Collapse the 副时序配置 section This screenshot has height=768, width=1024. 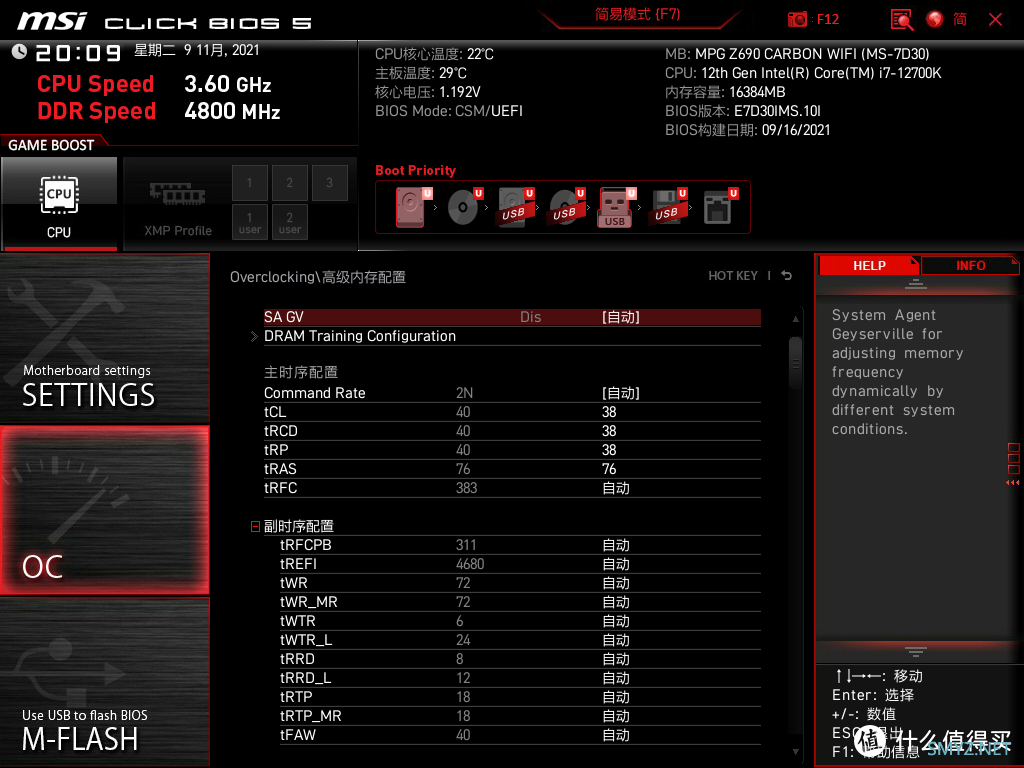pos(255,526)
